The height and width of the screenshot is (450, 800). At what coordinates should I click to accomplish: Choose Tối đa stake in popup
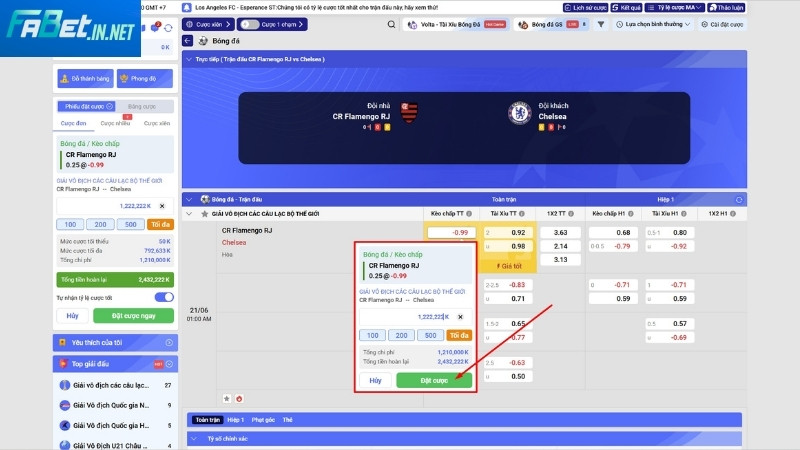coord(459,335)
